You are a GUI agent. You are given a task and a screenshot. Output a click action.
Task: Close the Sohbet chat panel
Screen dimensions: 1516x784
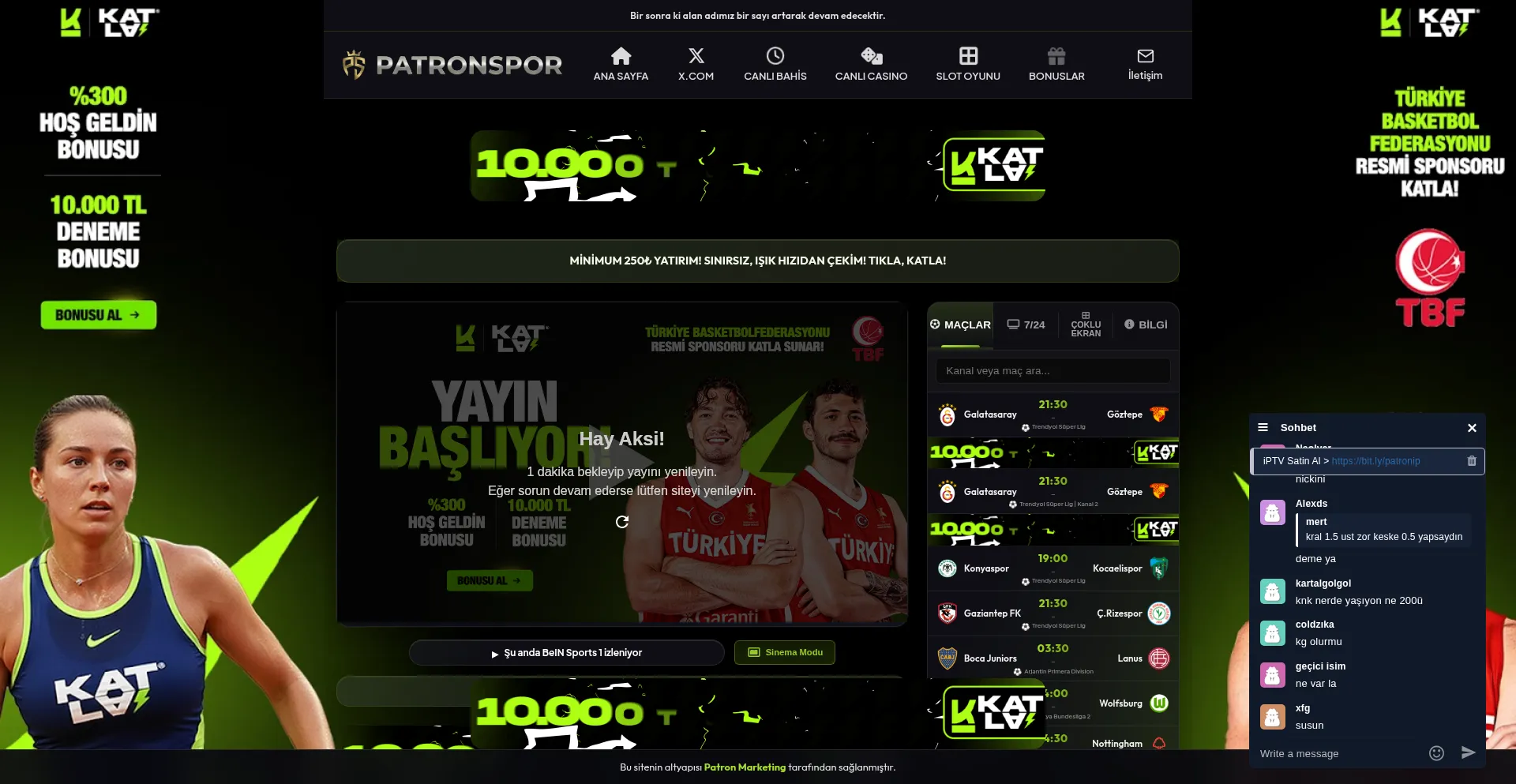pyautogui.click(x=1472, y=428)
